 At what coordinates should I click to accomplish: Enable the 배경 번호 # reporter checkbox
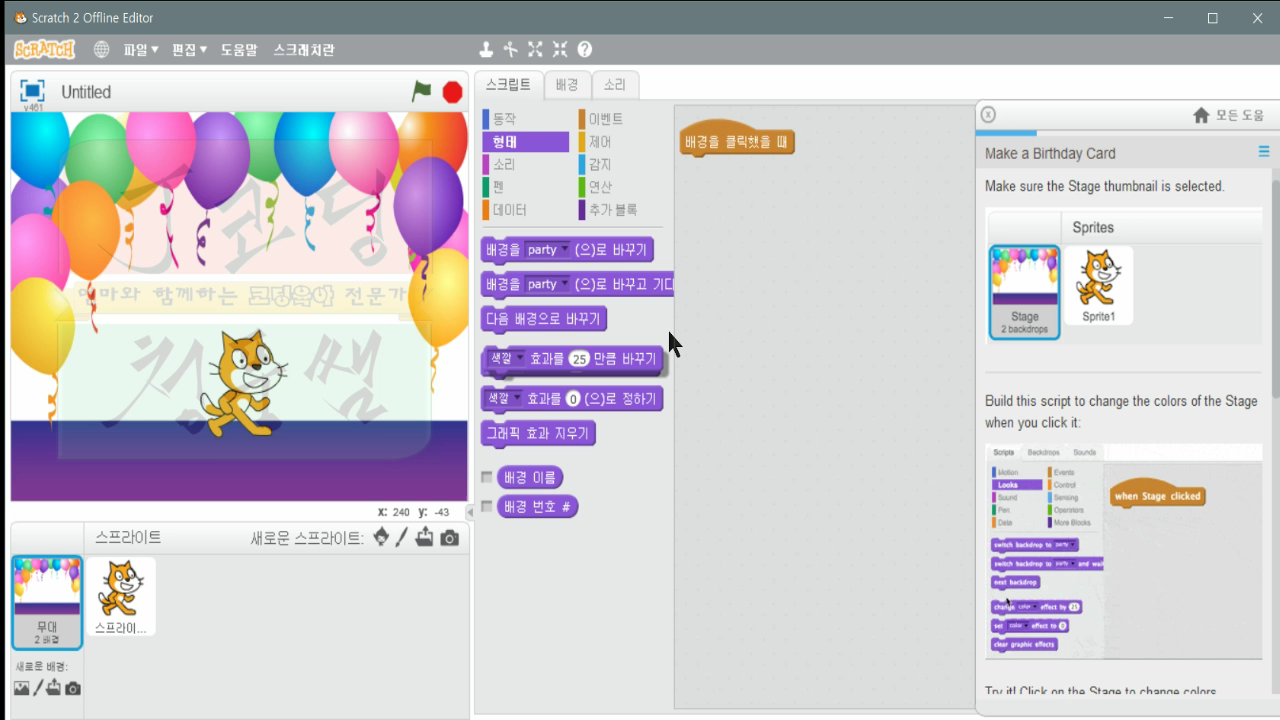(x=487, y=506)
